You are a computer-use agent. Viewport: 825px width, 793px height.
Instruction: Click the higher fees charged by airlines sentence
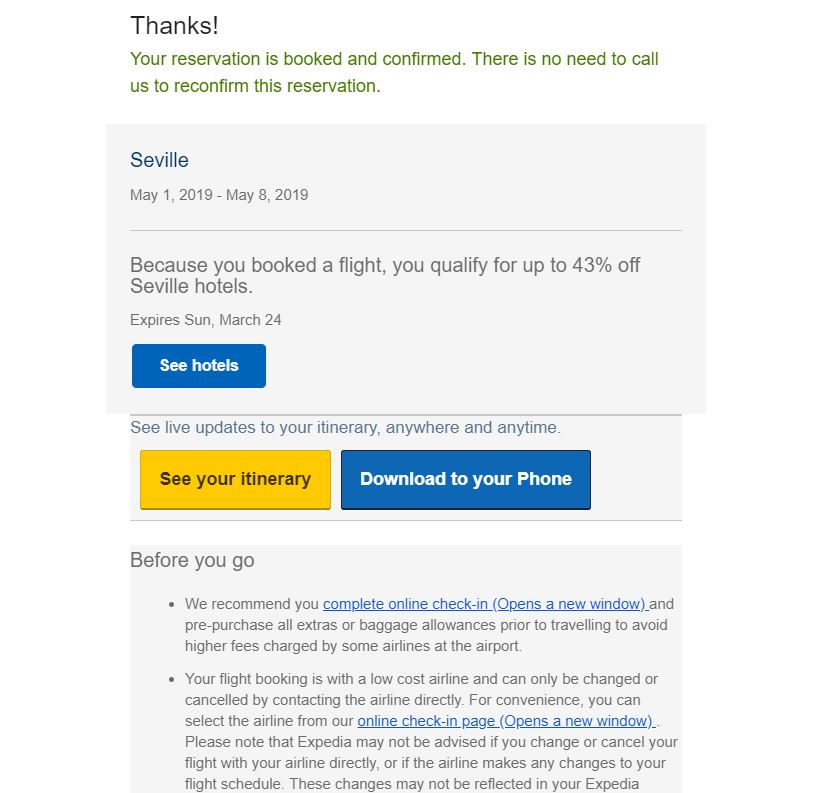[352, 646]
